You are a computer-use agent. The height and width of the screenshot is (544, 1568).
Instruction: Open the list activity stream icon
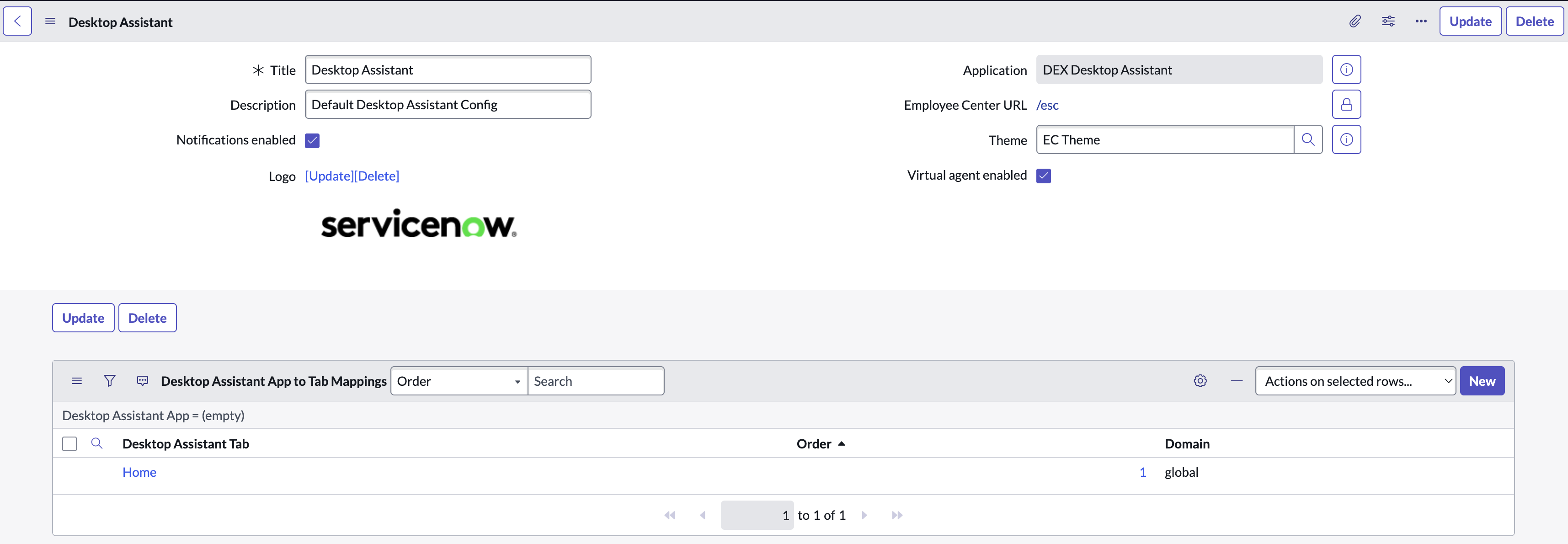(x=143, y=381)
